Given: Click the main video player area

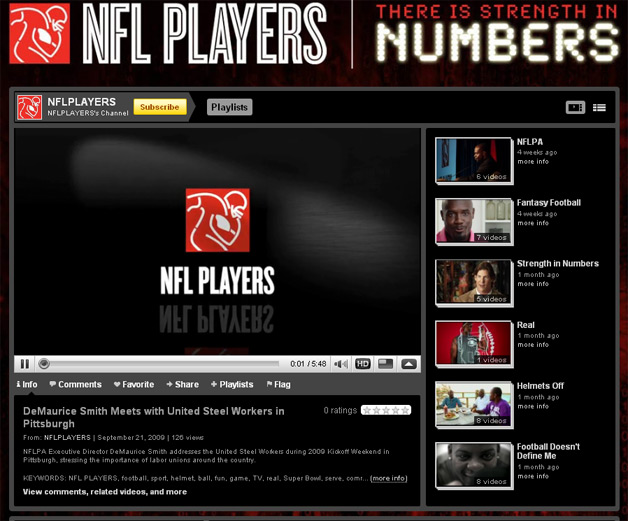Looking at the screenshot, I should click(x=217, y=241).
